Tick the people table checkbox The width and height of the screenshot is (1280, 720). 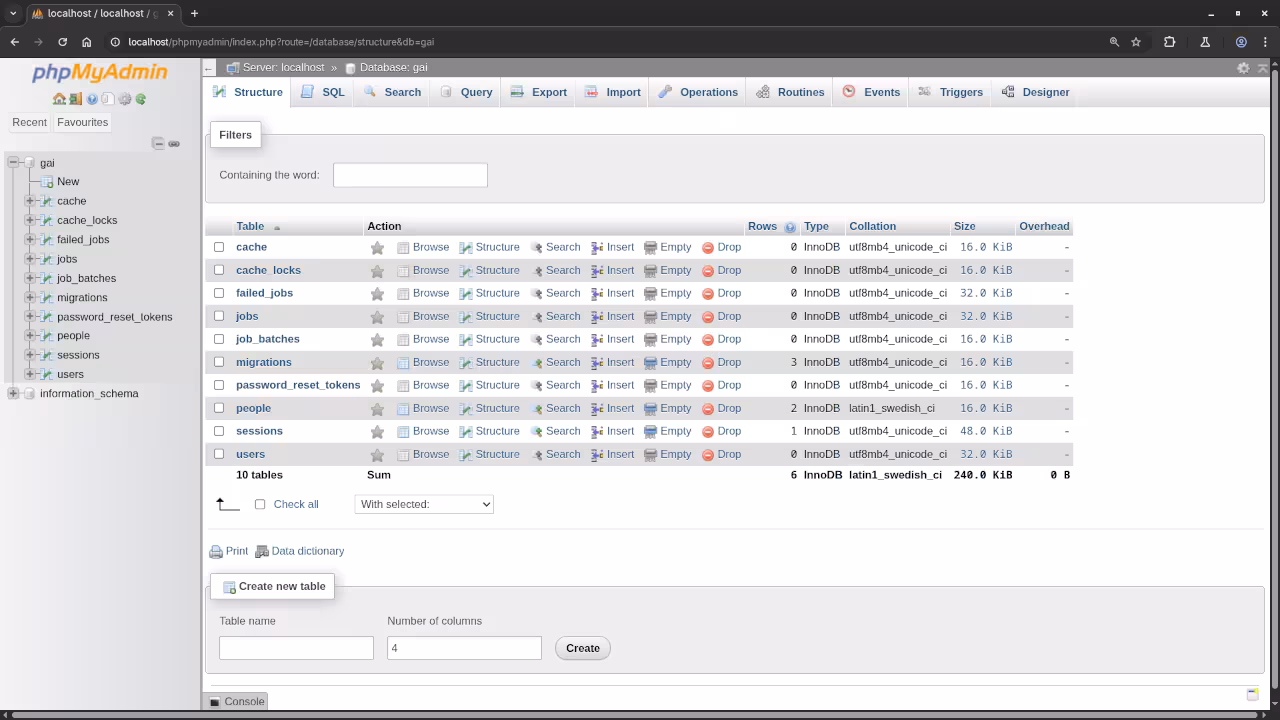(219, 408)
